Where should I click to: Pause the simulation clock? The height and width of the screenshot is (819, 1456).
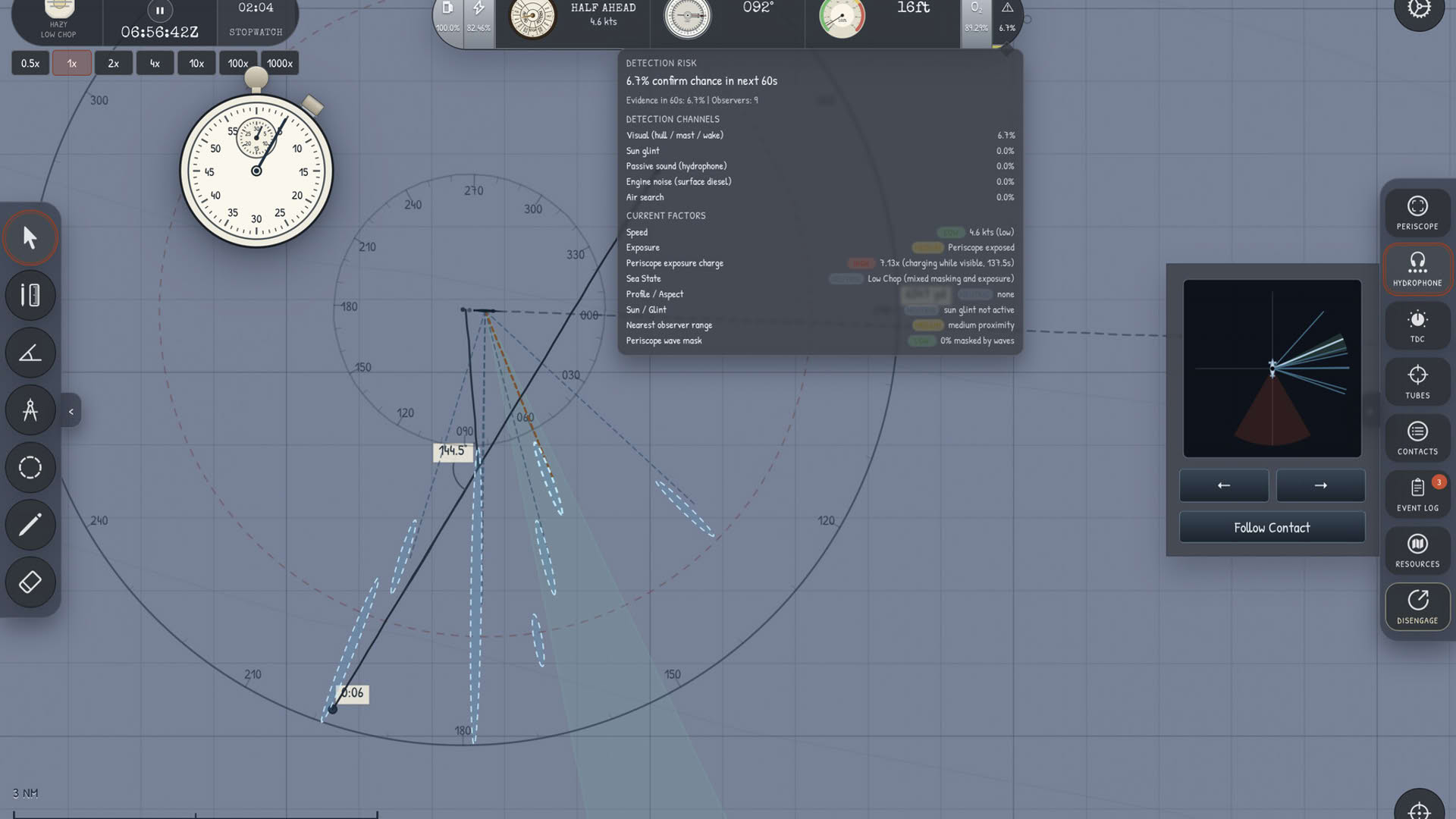click(x=159, y=11)
